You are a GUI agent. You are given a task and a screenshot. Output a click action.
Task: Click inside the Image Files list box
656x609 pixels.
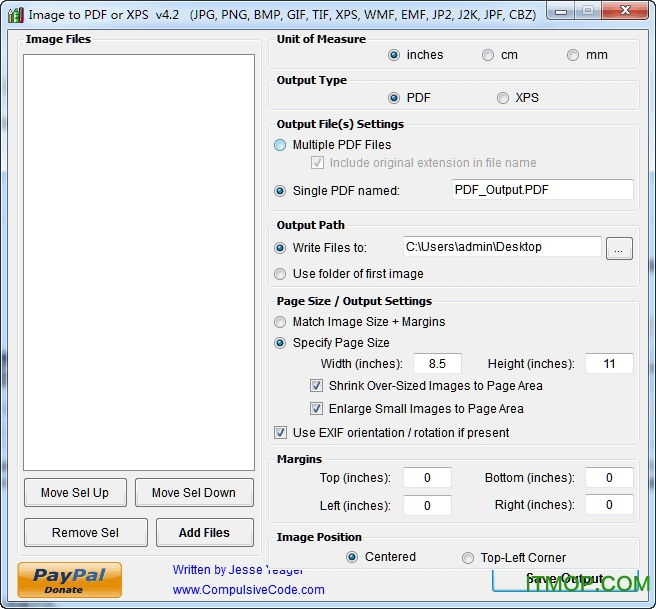pos(139,262)
